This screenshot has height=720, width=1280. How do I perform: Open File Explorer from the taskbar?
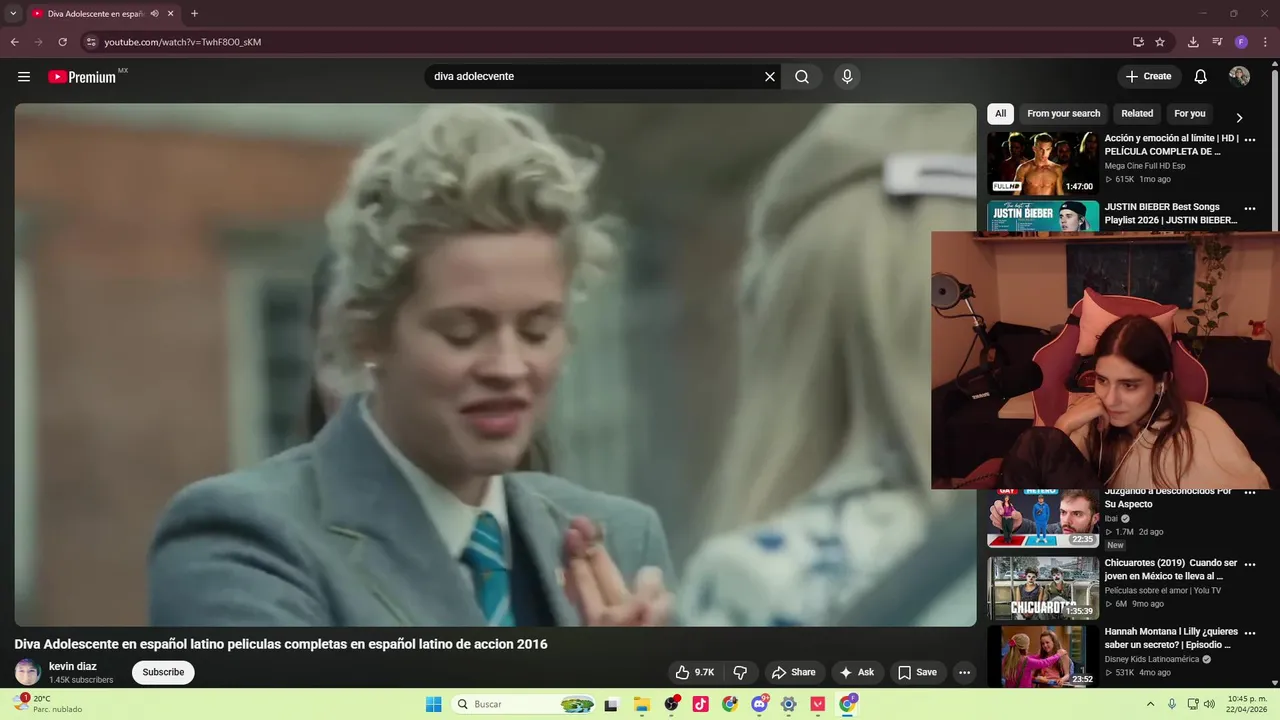(x=642, y=704)
